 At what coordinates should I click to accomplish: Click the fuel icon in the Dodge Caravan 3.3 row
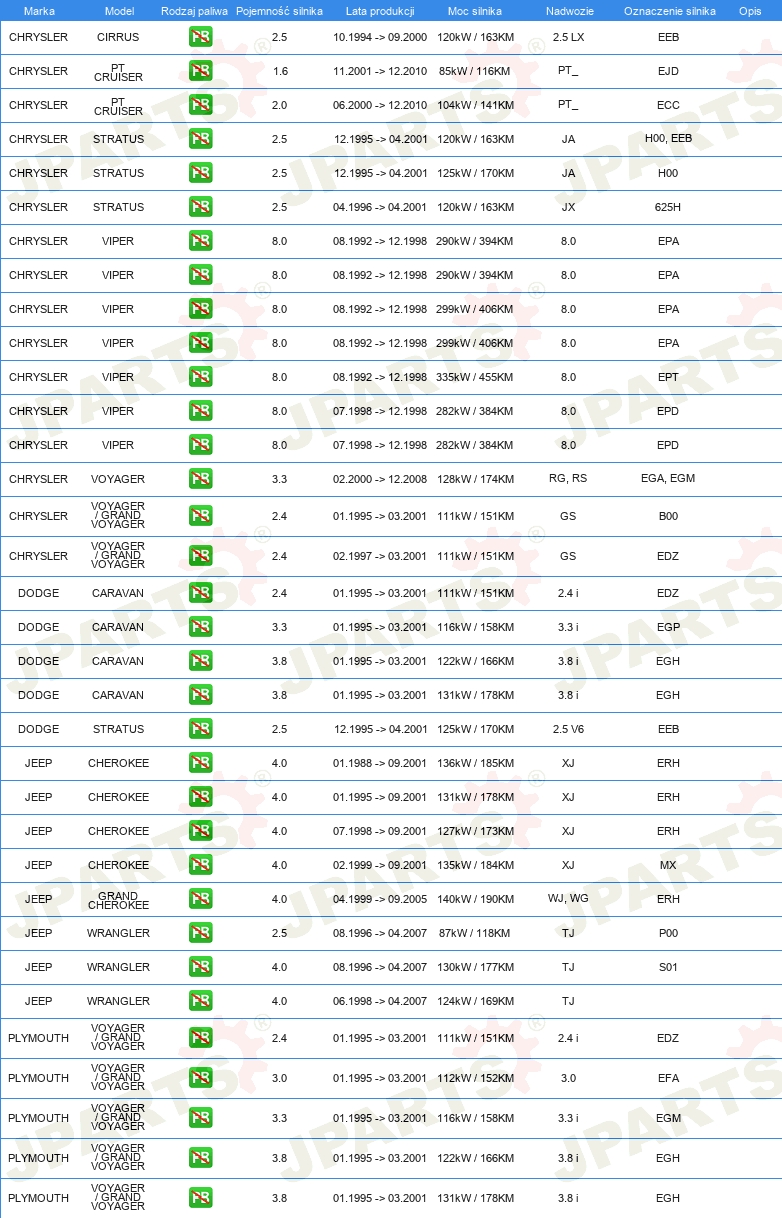200,628
